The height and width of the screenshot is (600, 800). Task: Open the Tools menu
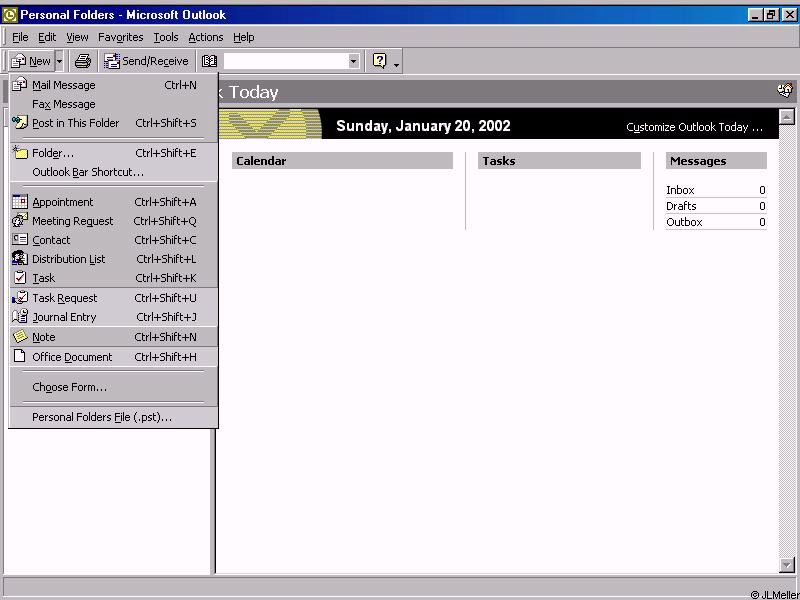(166, 37)
